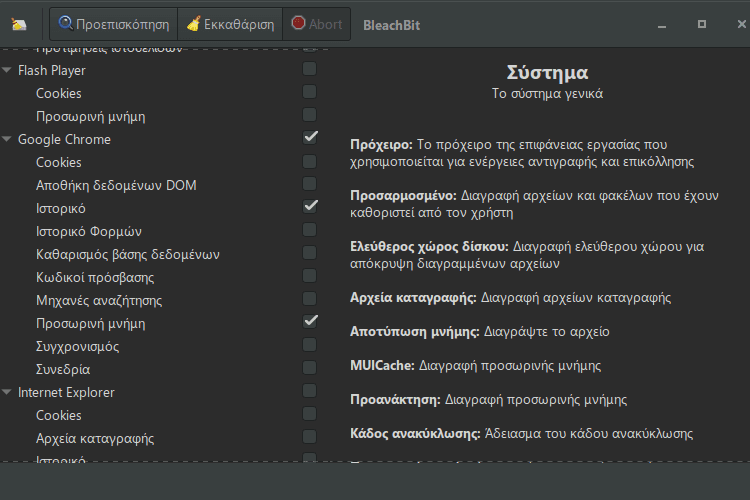Screen dimensions: 750x500
Task: Enable Αρχεία καταγραφής checkbox for Internet Explorer
Action: pos(309,436)
